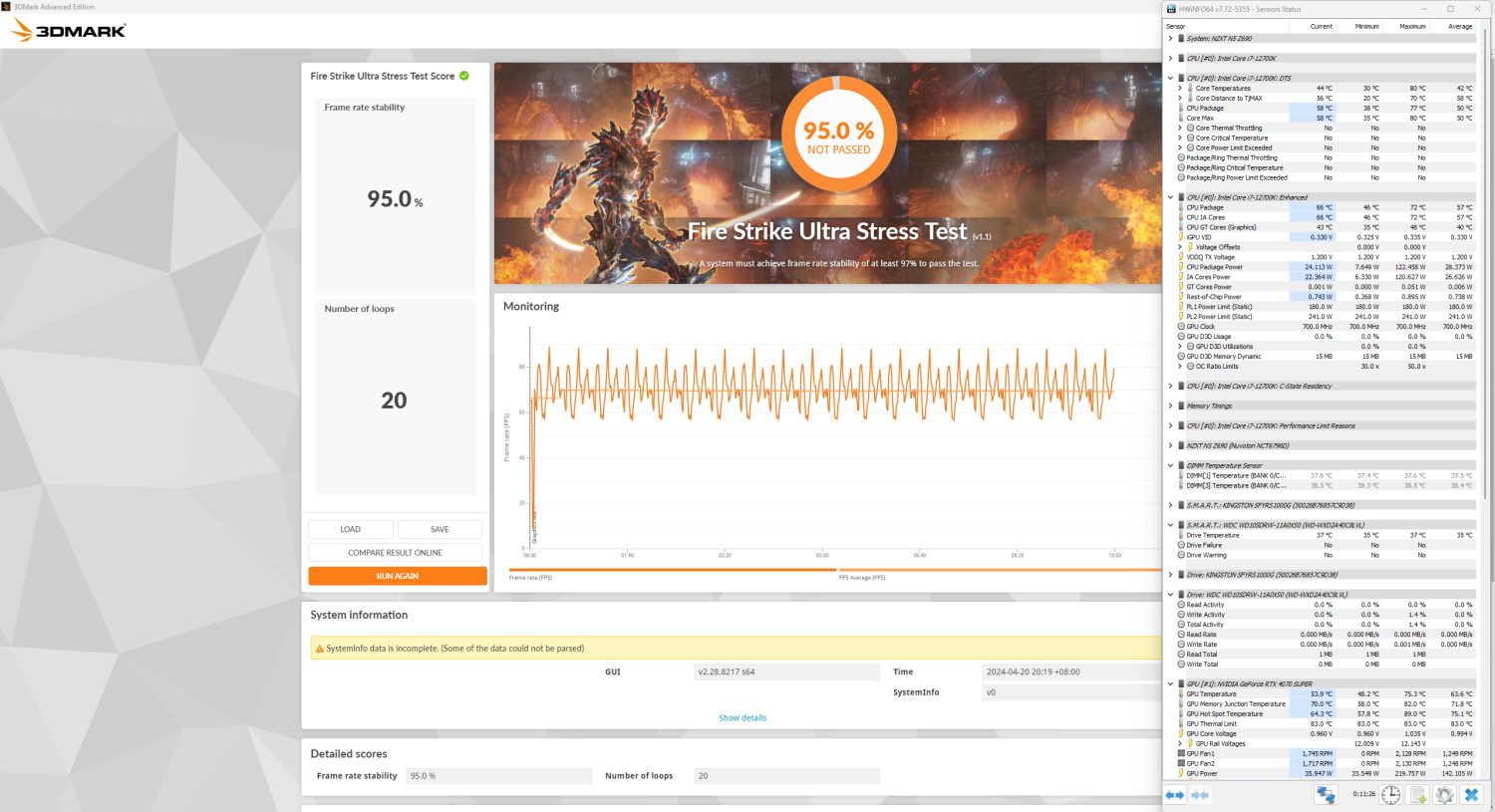Screen dimensions: 1495x812
Task: Collapse the CPU i7-12700K: Enhanced group
Action: [1171, 197]
